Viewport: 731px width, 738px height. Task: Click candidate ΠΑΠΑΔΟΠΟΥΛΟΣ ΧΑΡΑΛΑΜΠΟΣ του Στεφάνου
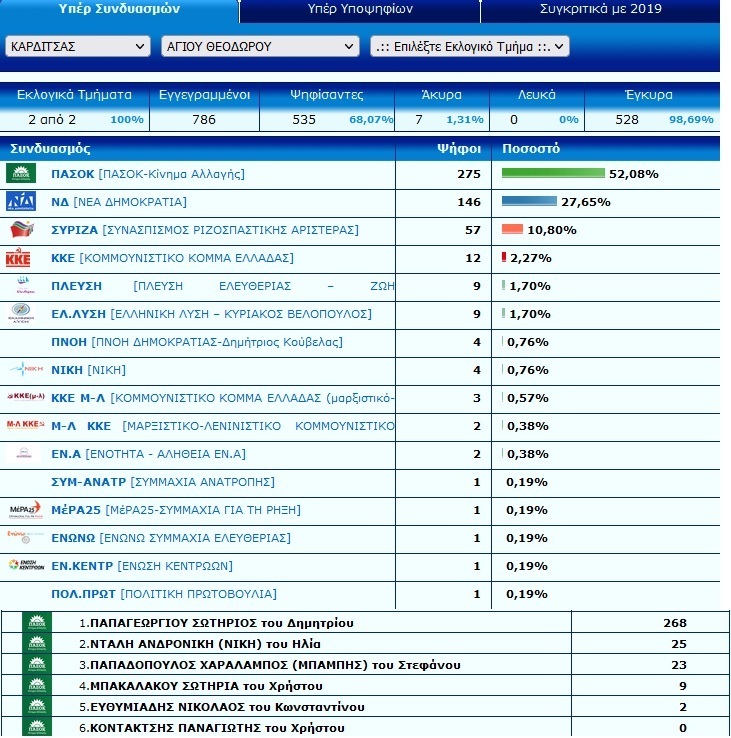click(269, 665)
